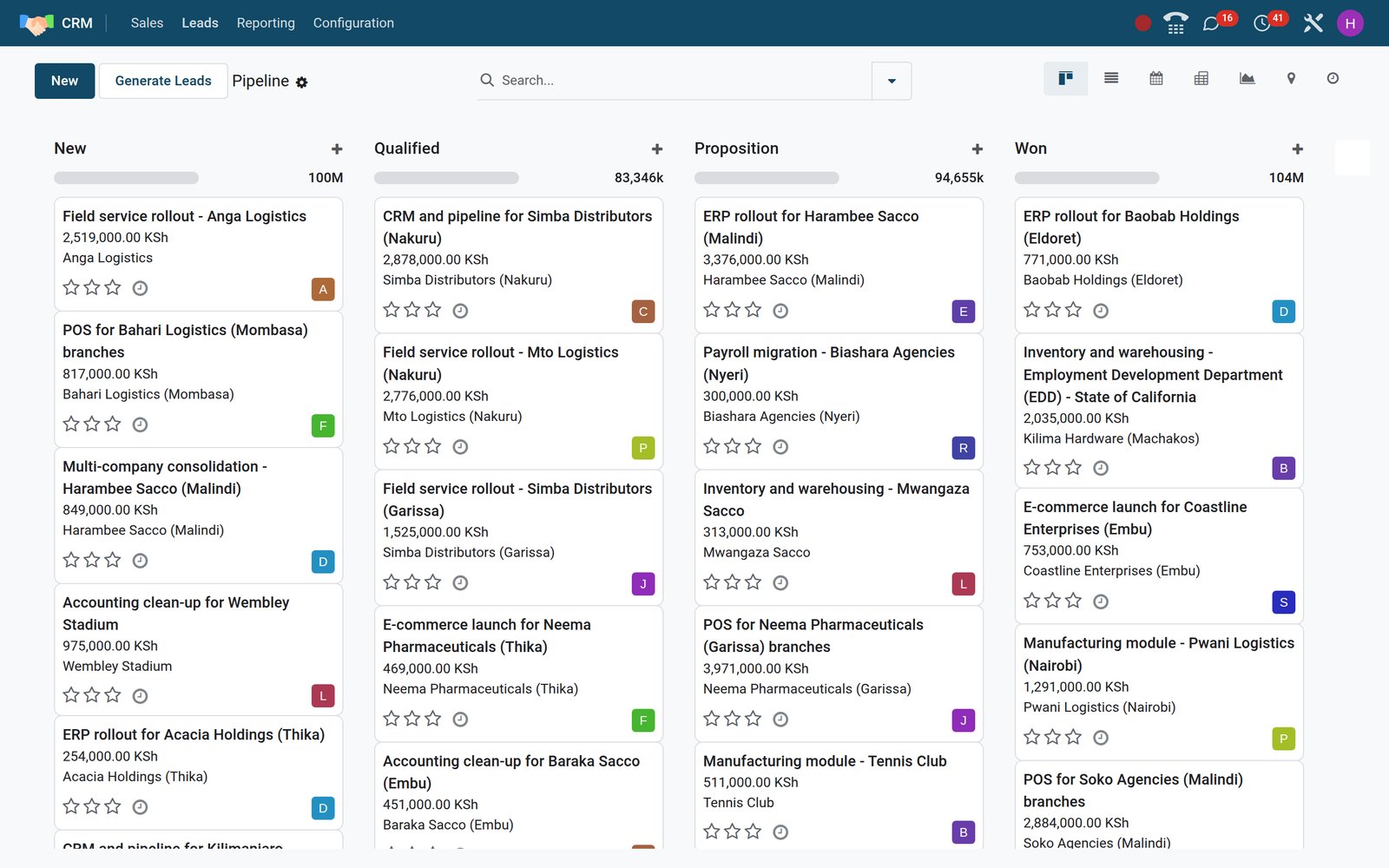The image size is (1389, 868).
Task: Set first priority star on Anga Logistics card
Action: tap(71, 287)
